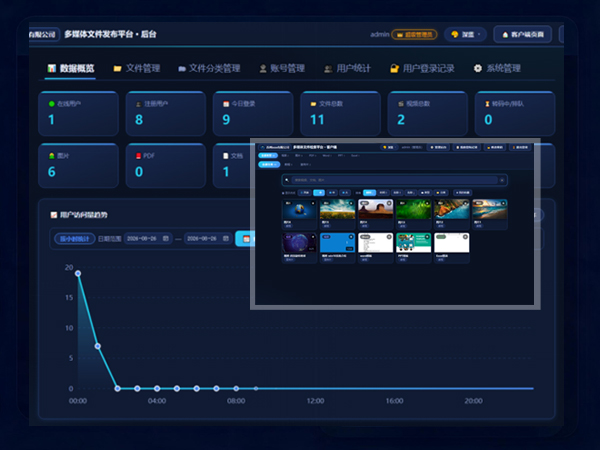The image size is (600, 450).
Task: Click the start date input field
Action: 148,238
